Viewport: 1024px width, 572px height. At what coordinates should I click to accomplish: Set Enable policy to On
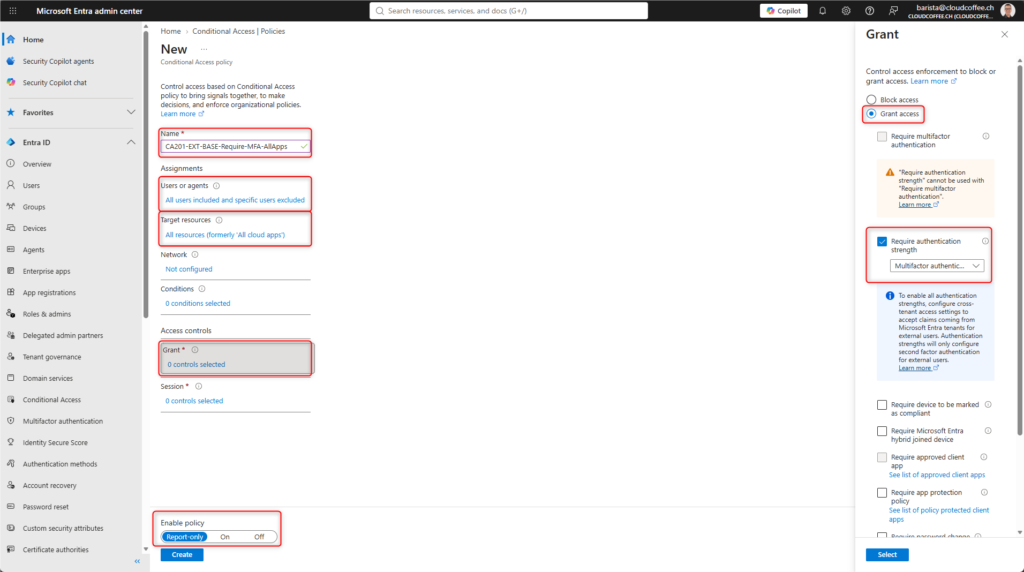pos(225,537)
